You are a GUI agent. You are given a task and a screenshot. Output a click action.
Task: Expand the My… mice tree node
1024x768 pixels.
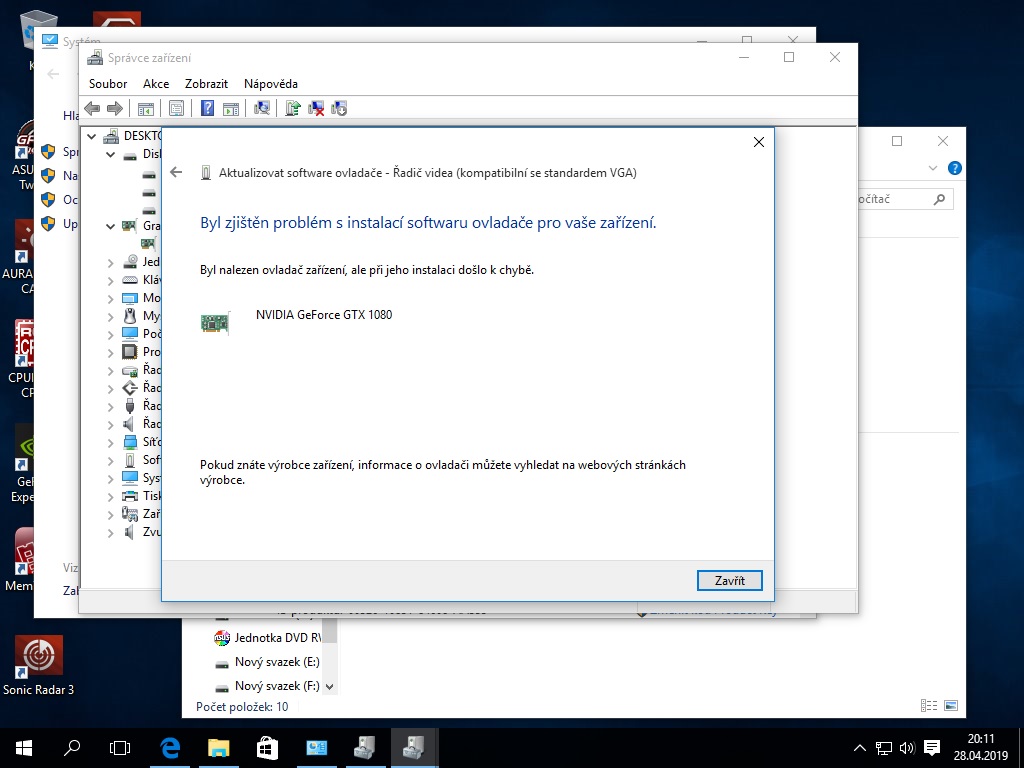pyautogui.click(x=110, y=317)
